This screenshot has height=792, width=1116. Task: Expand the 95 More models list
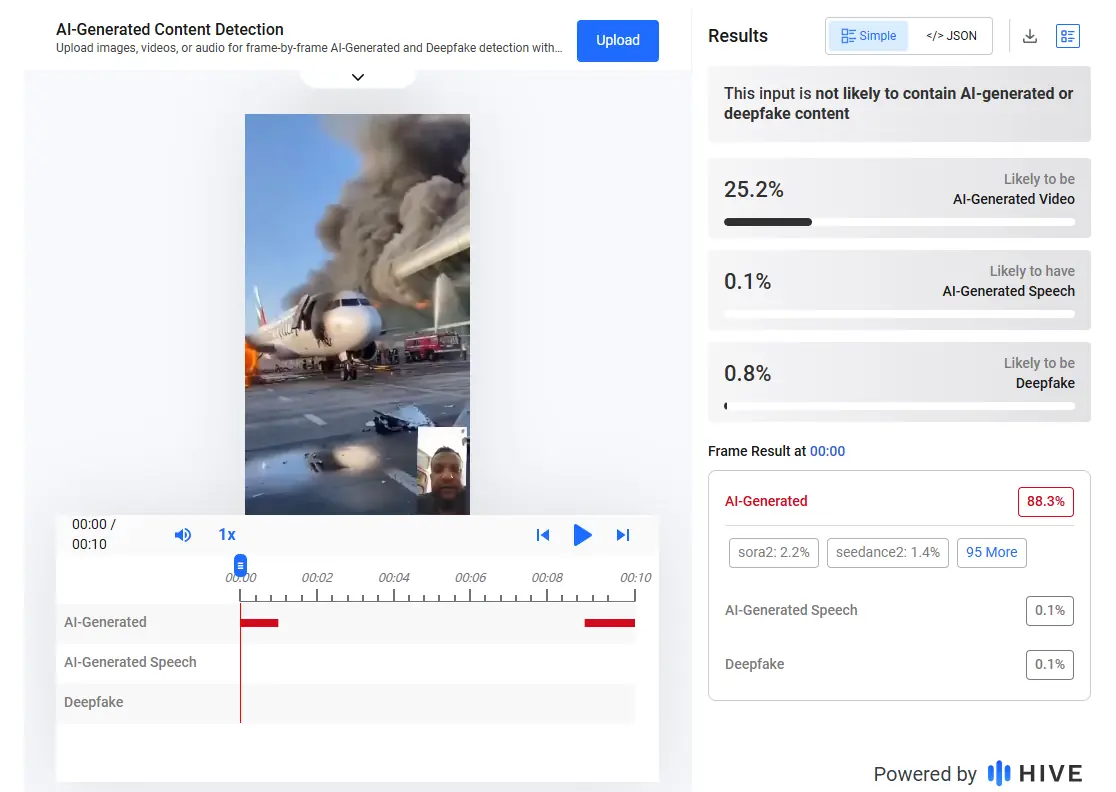point(991,552)
